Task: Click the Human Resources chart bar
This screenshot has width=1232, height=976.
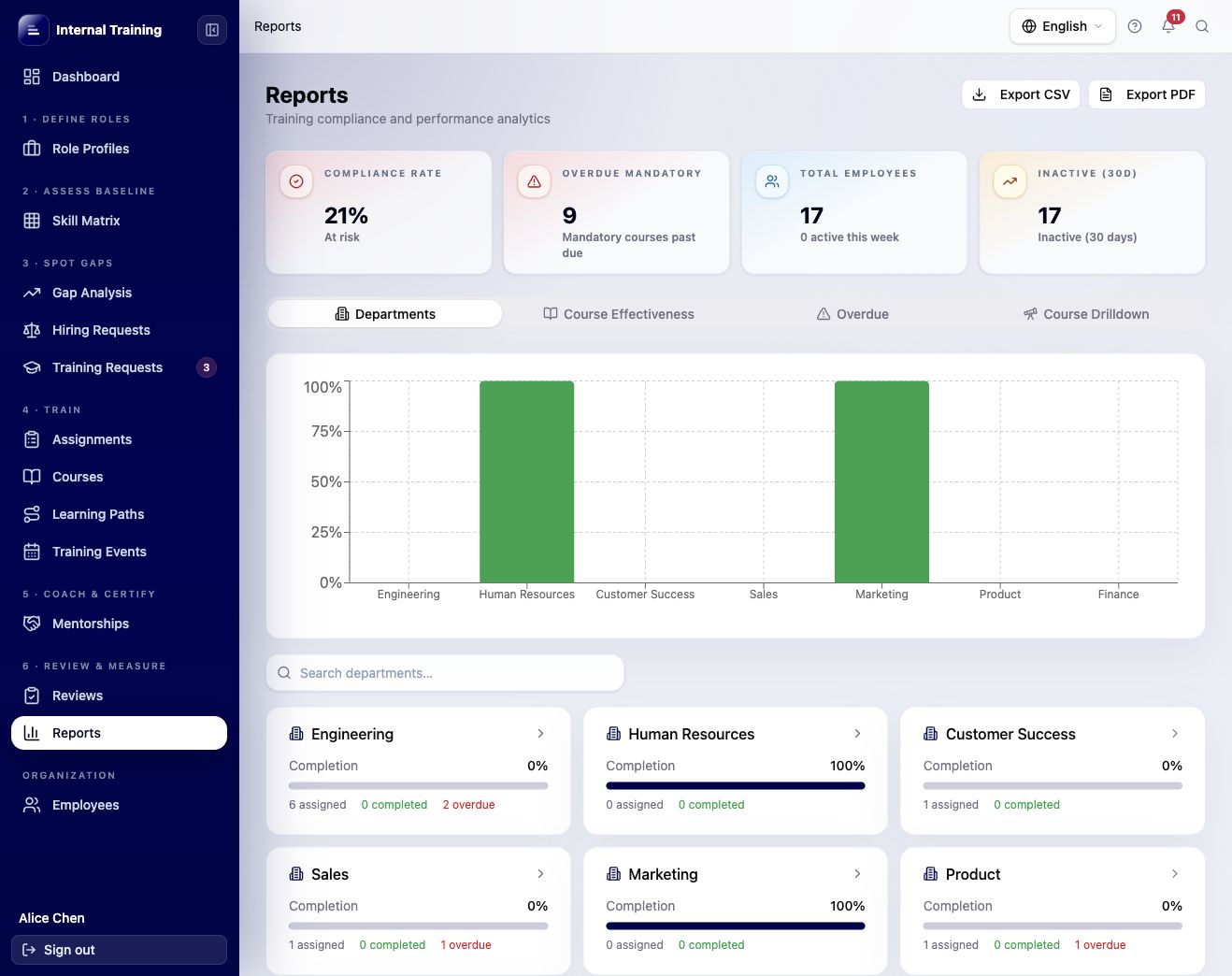Action: point(527,481)
